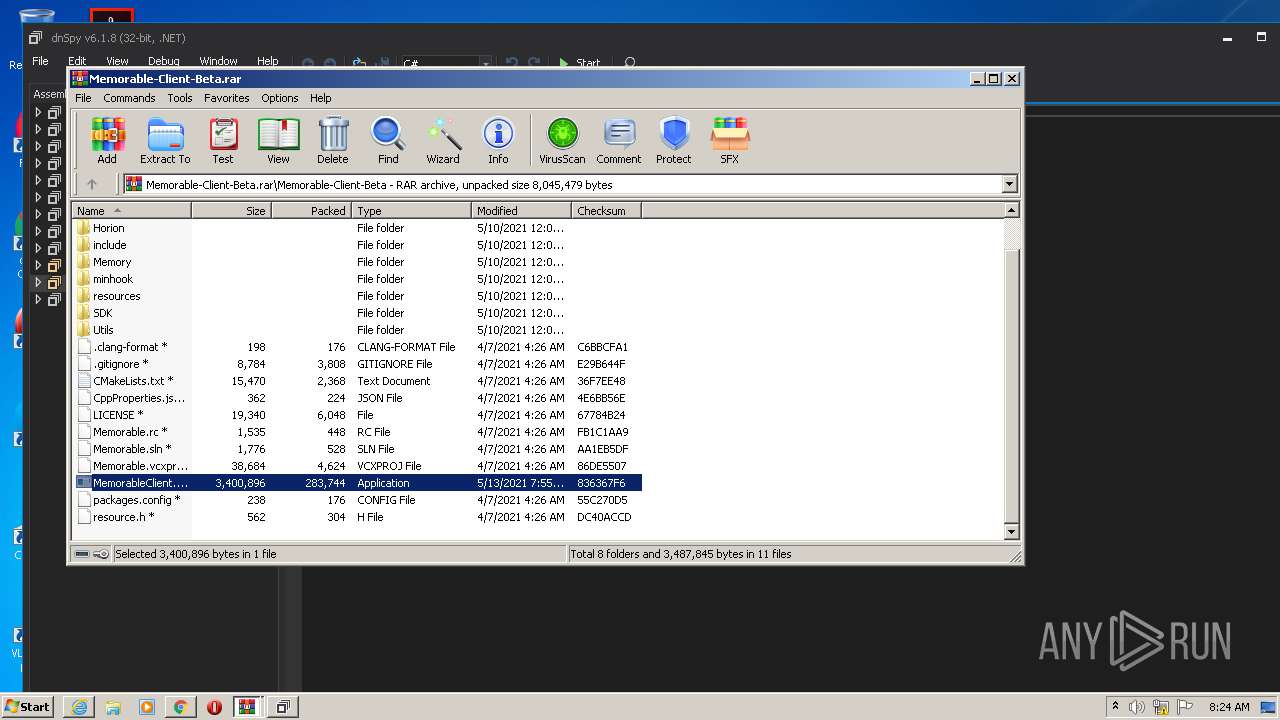Click the Find magnifier icon
1280x720 pixels.
click(x=388, y=140)
